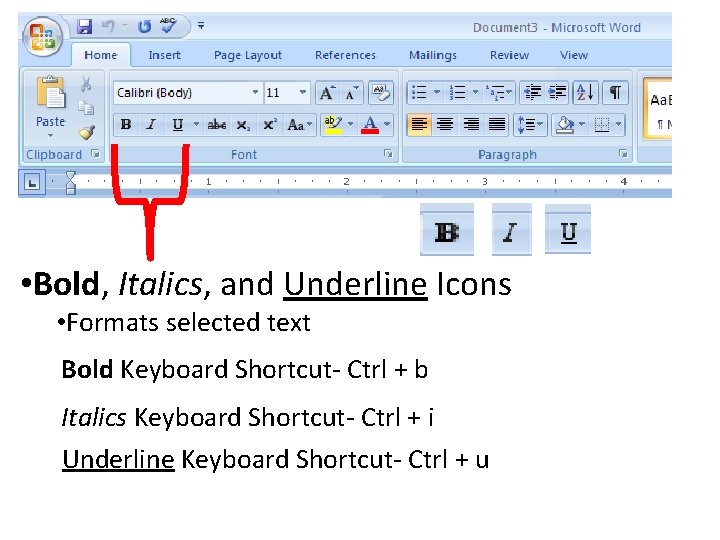Open highlight color dropdown arrow
This screenshot has width=720, height=540.
pos(351,124)
